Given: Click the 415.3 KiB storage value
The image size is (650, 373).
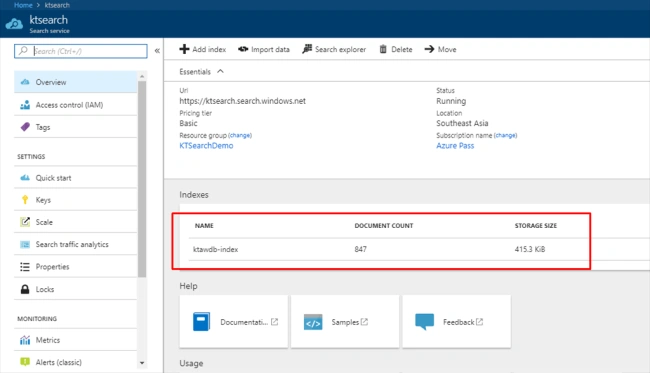Looking at the screenshot, I should (530, 249).
